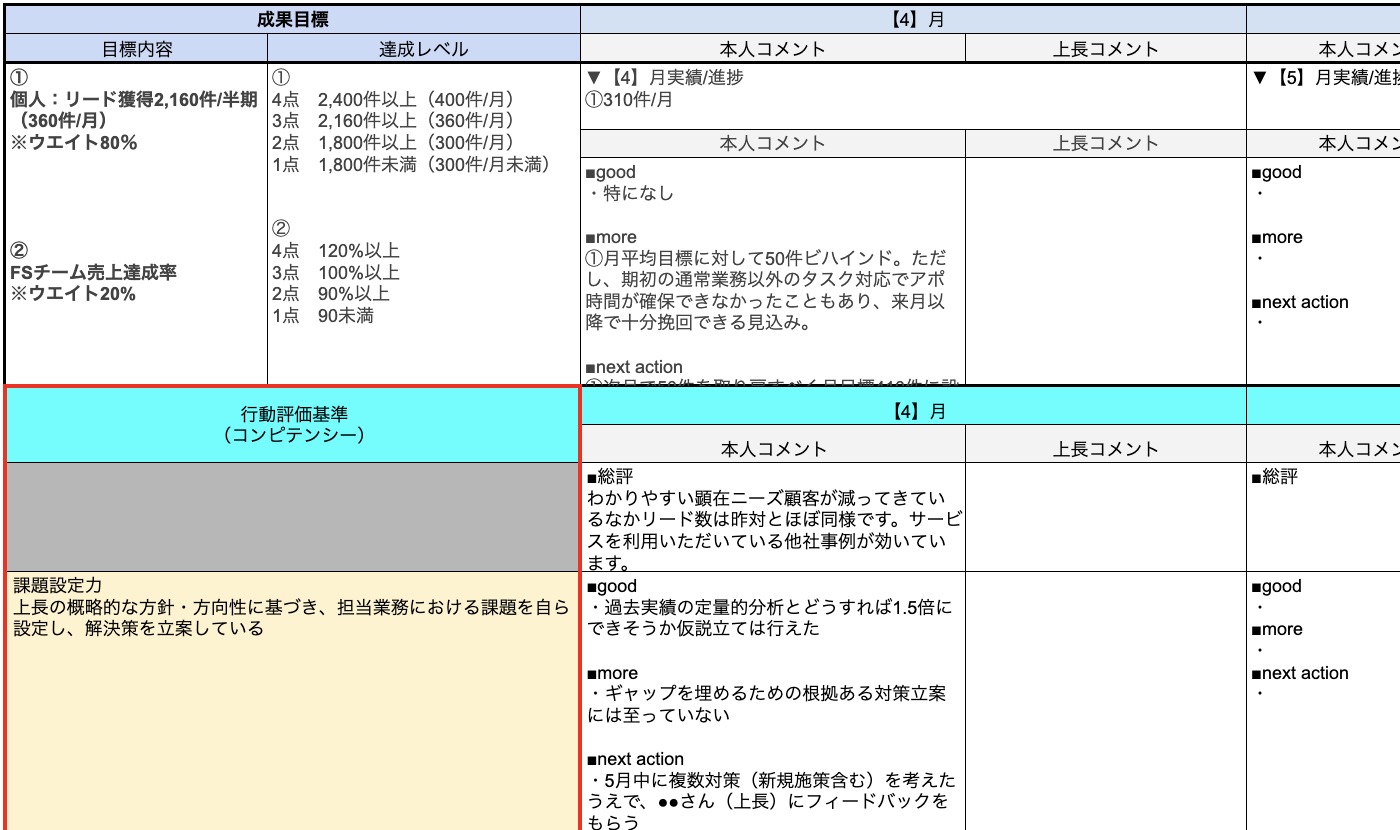The image size is (1400, 830).
Task: Click the 本人コメント header under 【4】月
Action: (770, 47)
